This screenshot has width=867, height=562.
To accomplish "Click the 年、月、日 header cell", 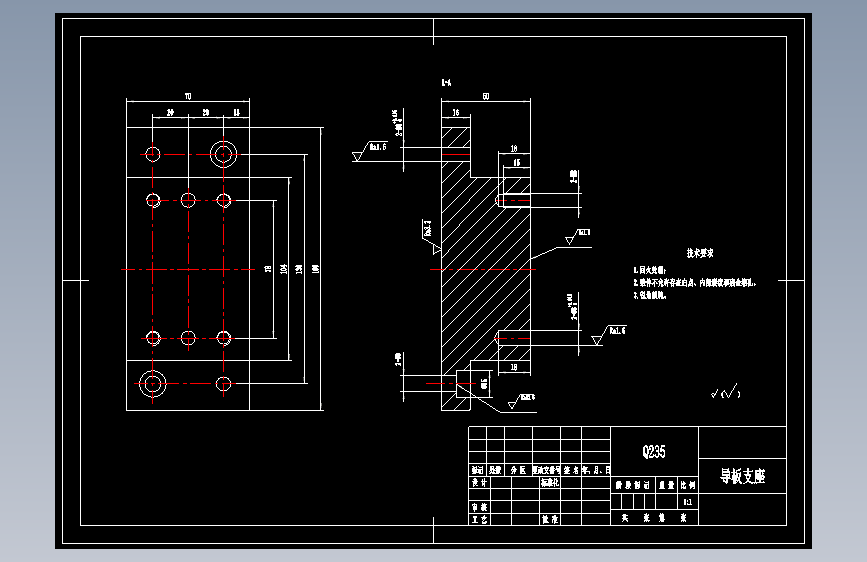I will point(596,470).
